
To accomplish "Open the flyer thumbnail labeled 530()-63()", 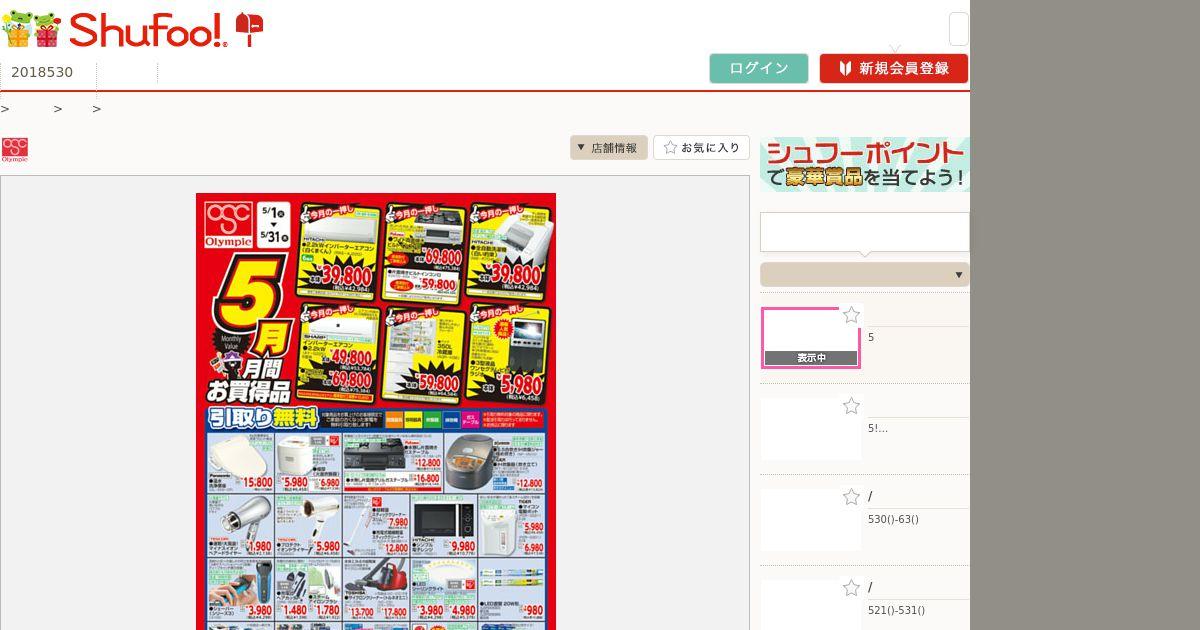I will (811, 520).
